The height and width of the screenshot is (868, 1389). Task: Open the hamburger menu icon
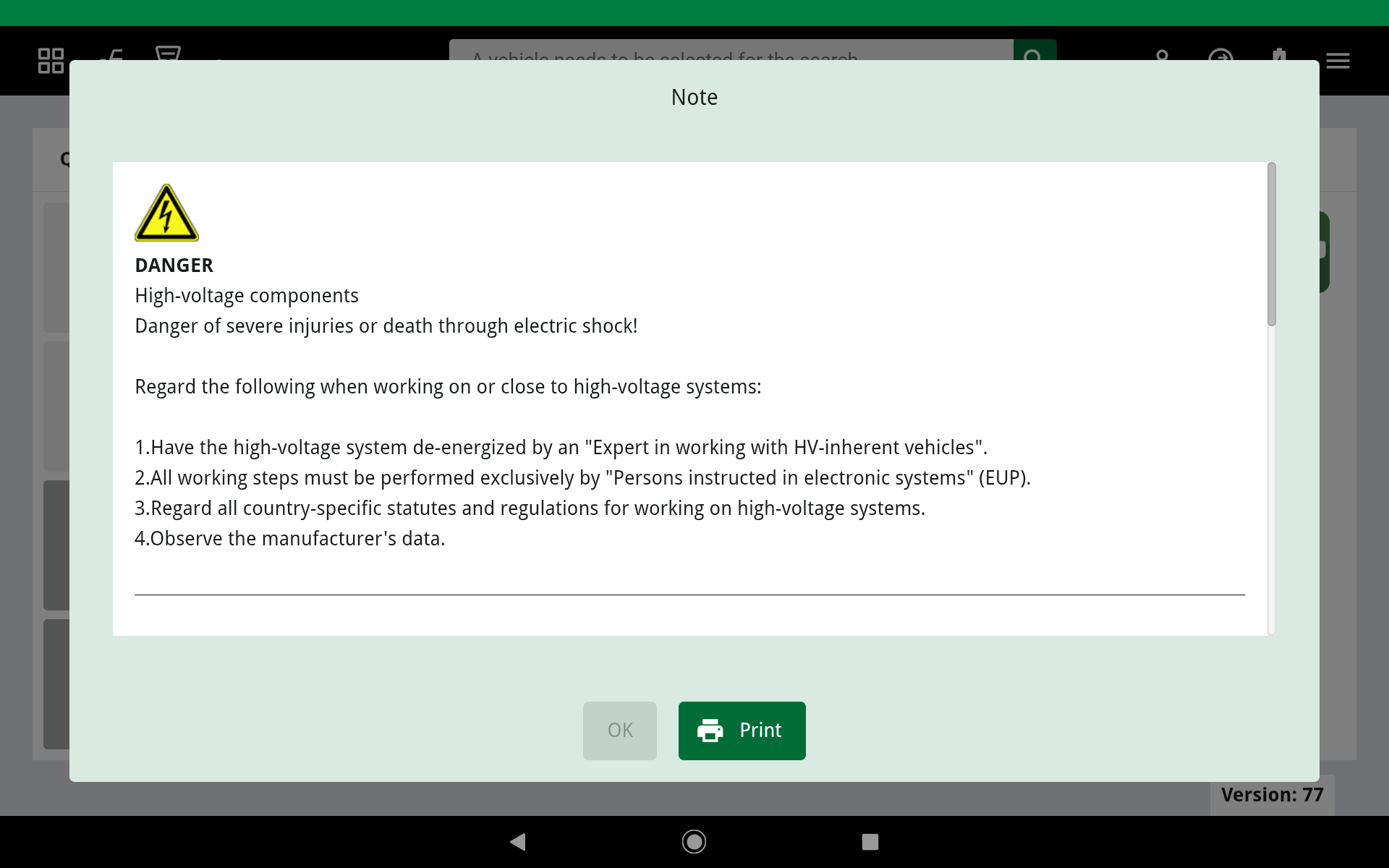point(1338,61)
